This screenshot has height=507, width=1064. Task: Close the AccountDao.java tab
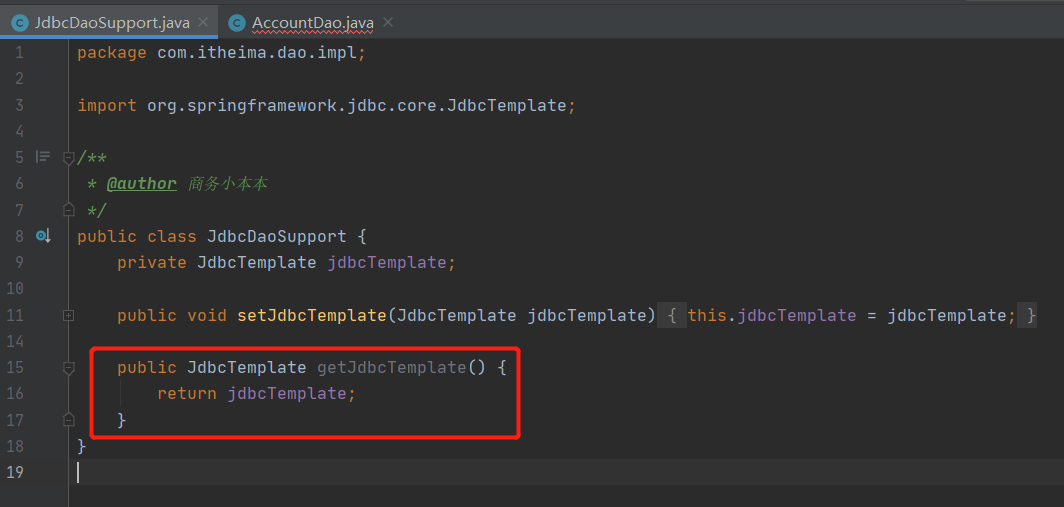387,22
